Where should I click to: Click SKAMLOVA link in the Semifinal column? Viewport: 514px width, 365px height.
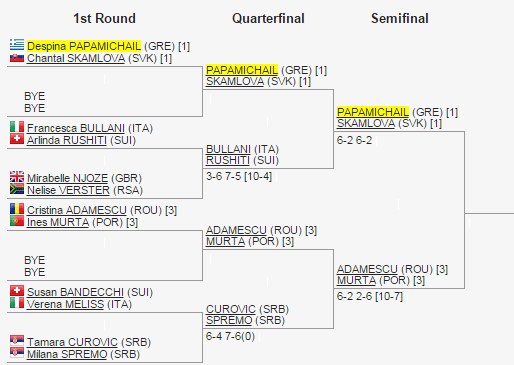[366, 123]
